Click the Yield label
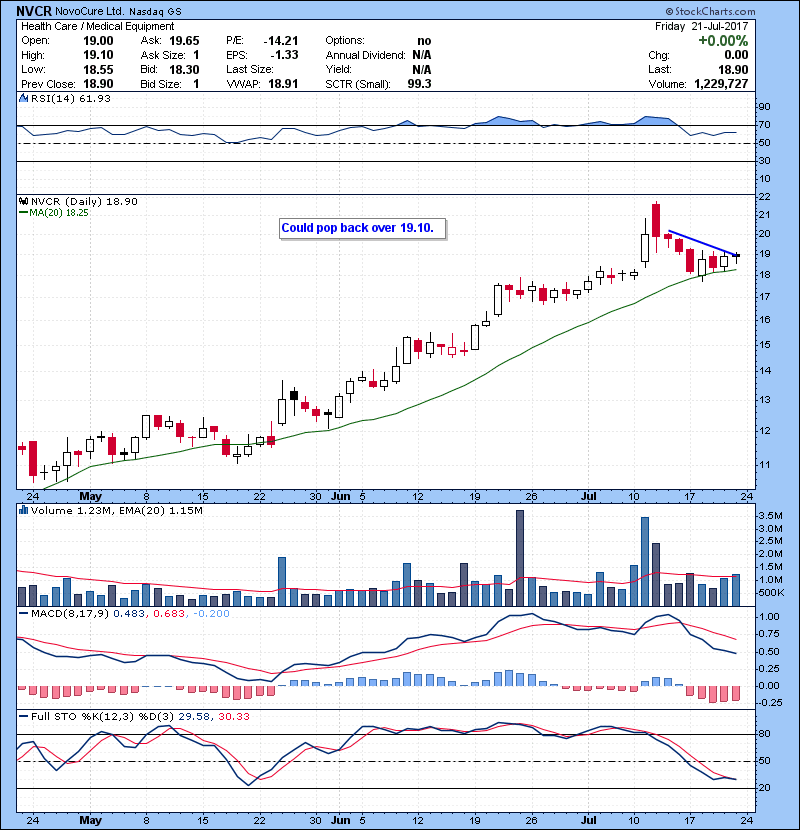Screen dimensions: 800x830 (x=339, y=69)
